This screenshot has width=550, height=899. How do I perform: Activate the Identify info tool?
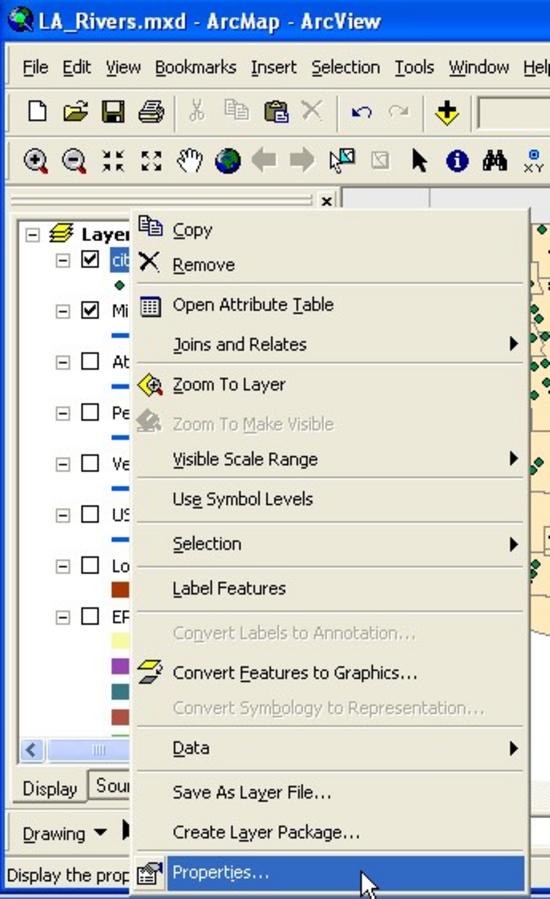point(457,161)
